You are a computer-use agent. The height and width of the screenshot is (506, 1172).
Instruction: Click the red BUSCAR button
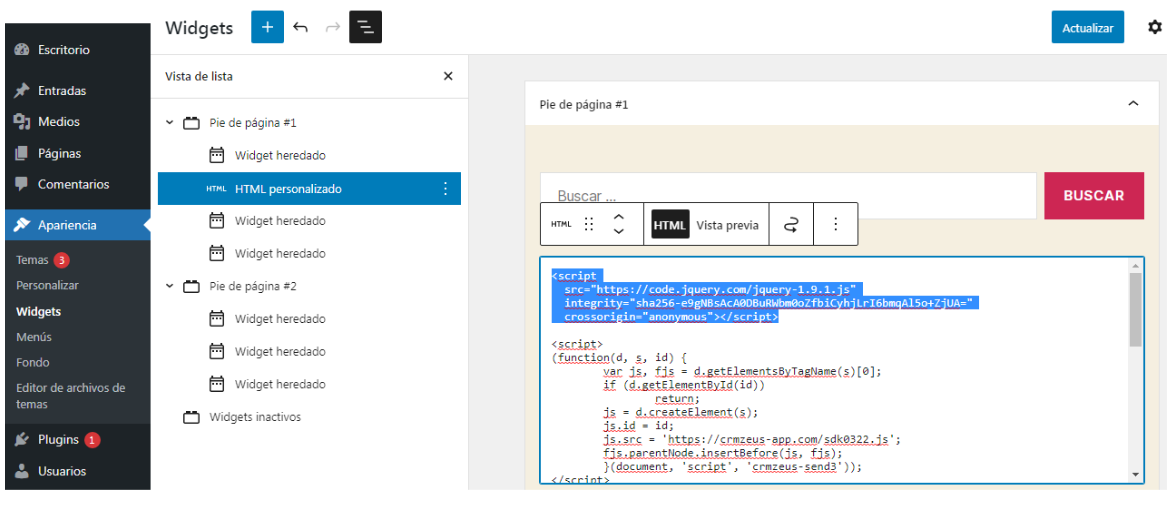point(1093,196)
